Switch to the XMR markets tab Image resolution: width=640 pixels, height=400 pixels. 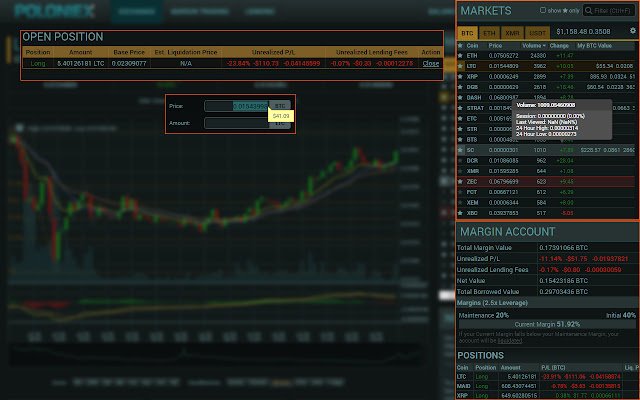(x=512, y=33)
